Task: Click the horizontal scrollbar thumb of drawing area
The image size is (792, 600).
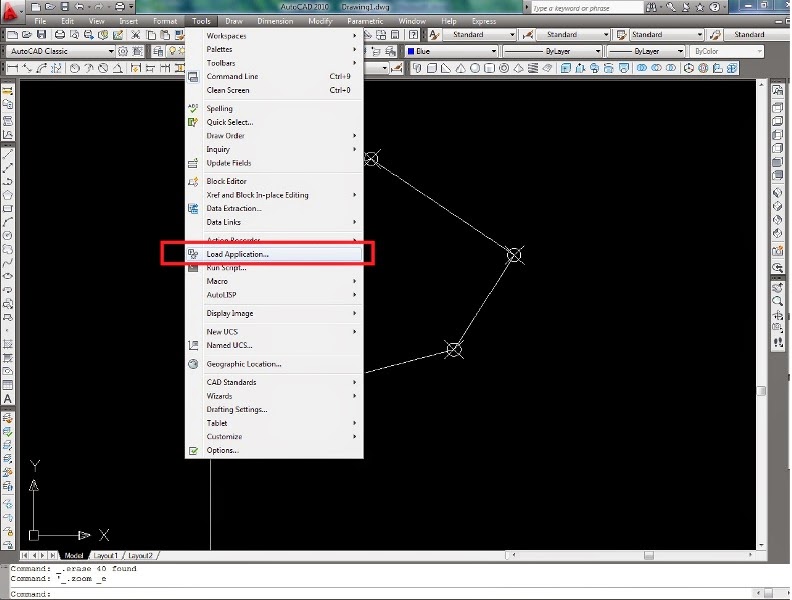Action: [649, 556]
